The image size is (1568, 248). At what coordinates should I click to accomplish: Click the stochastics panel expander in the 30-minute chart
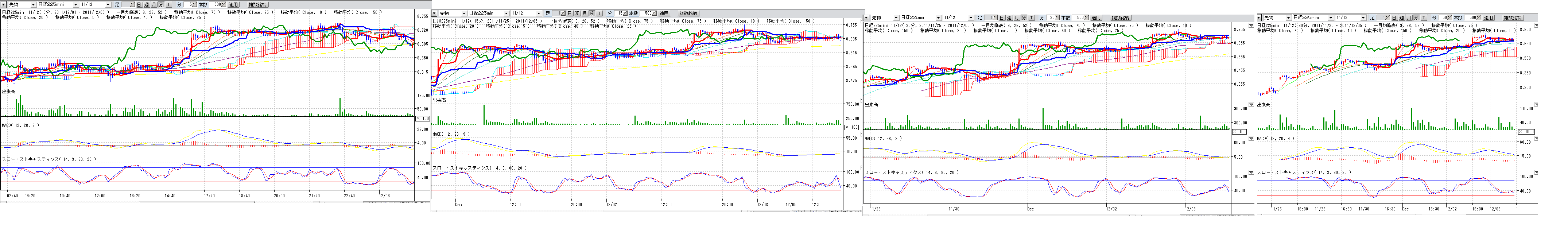pos(1251,173)
